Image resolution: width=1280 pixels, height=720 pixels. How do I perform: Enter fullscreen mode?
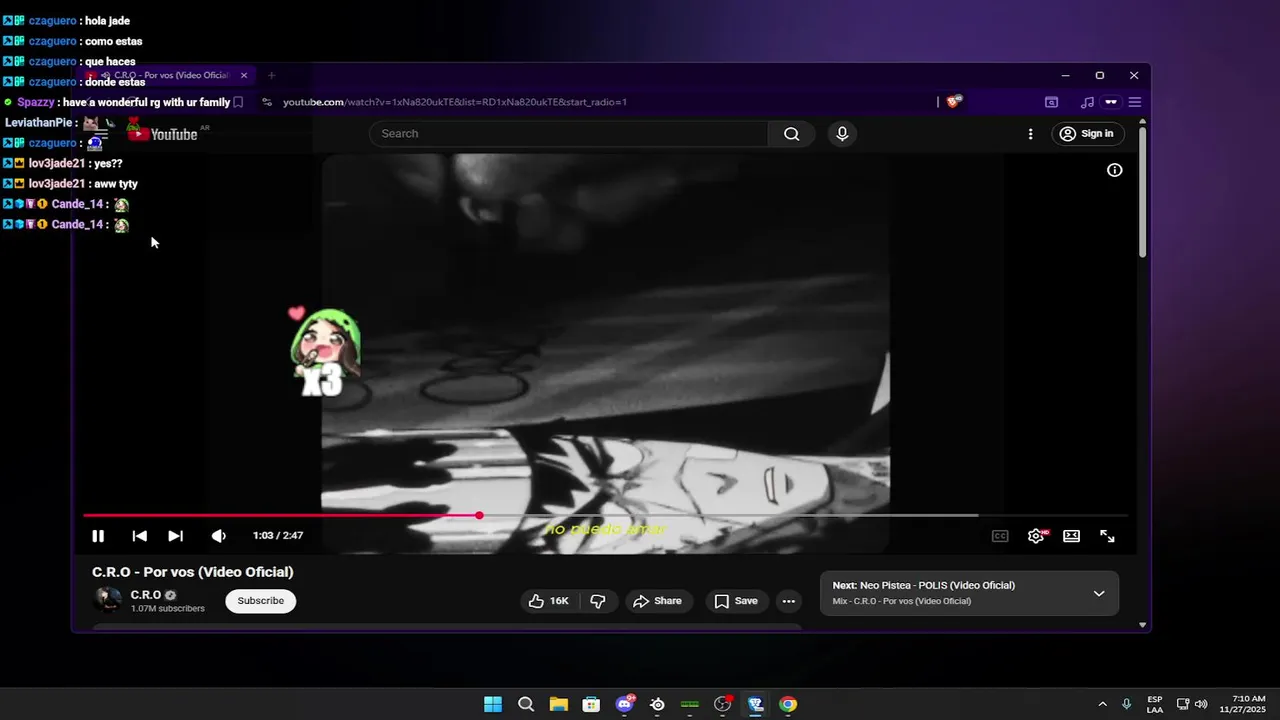[x=1107, y=536]
